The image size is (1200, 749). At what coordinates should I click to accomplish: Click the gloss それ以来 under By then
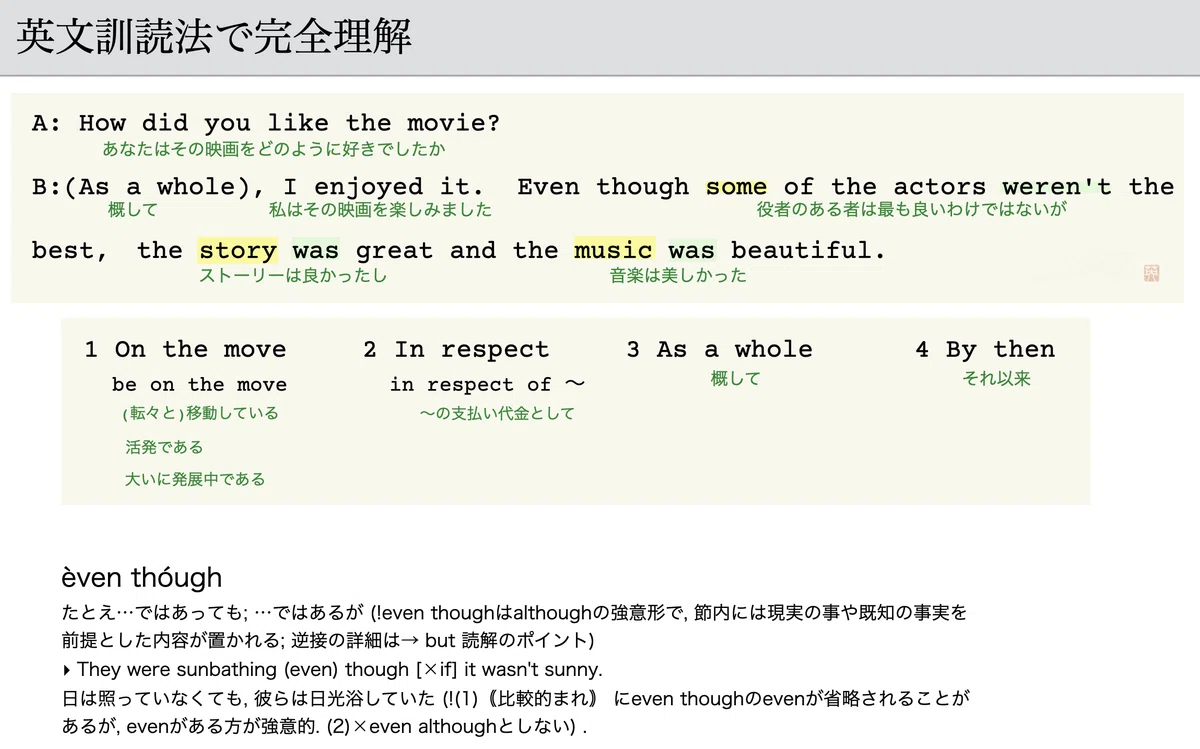click(996, 379)
